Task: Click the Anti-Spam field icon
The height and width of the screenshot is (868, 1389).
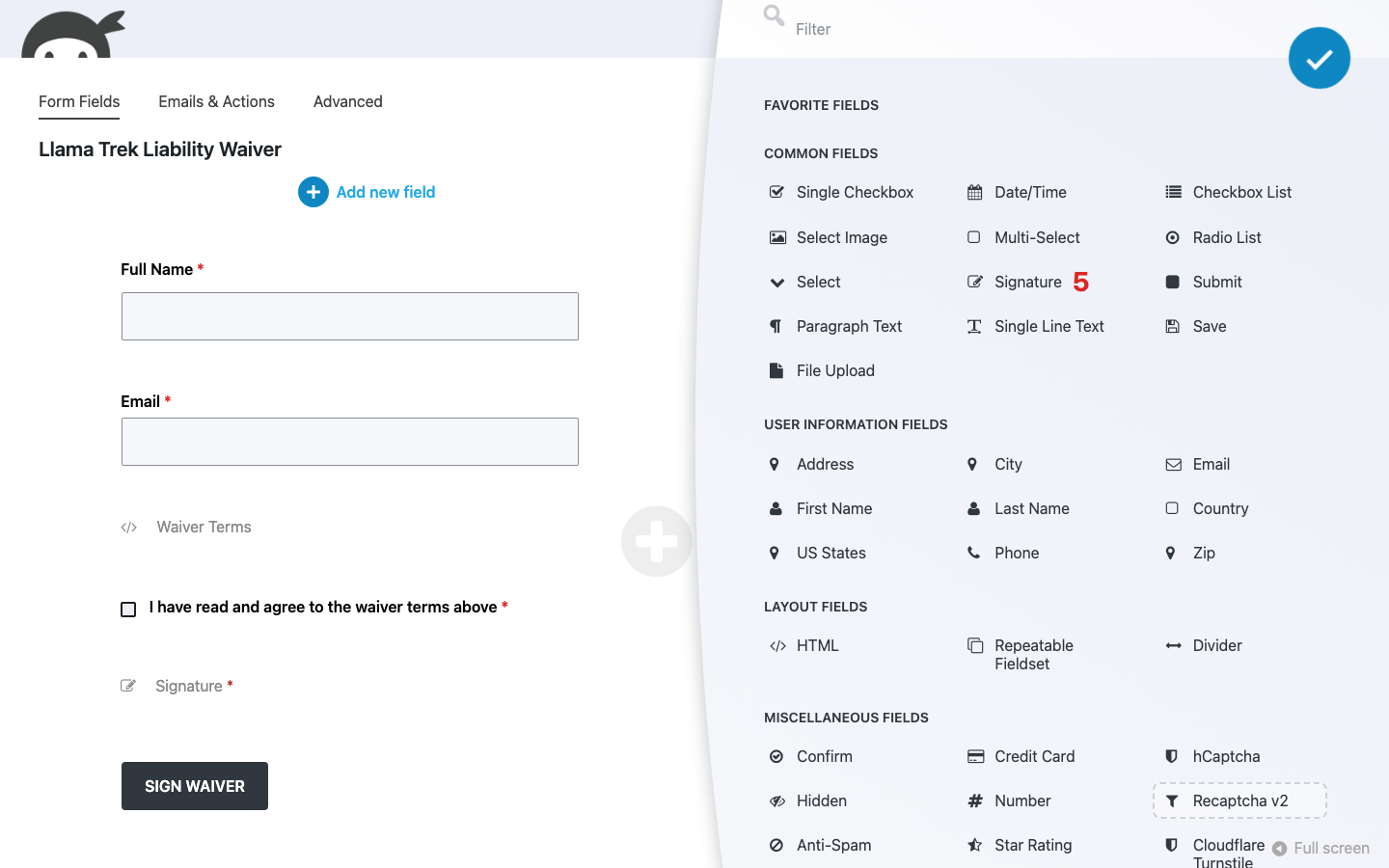Action: point(776,845)
